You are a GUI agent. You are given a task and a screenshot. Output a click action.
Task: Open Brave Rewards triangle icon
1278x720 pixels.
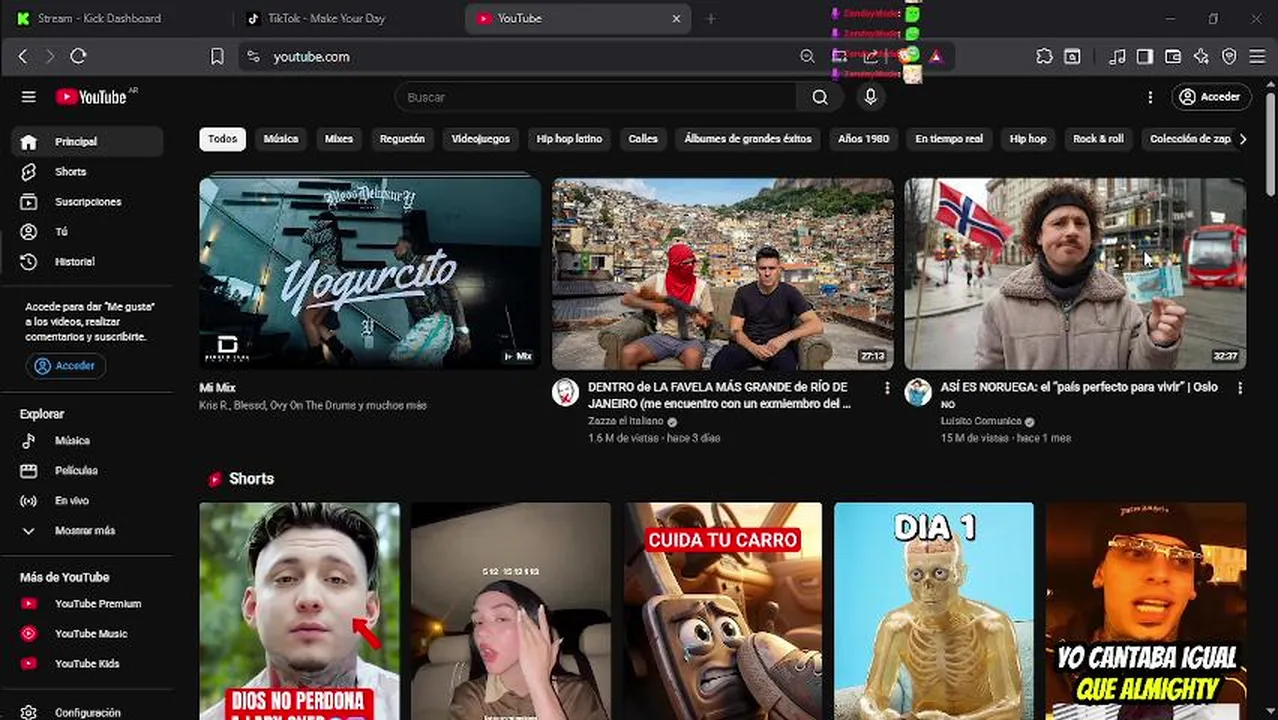tap(936, 57)
